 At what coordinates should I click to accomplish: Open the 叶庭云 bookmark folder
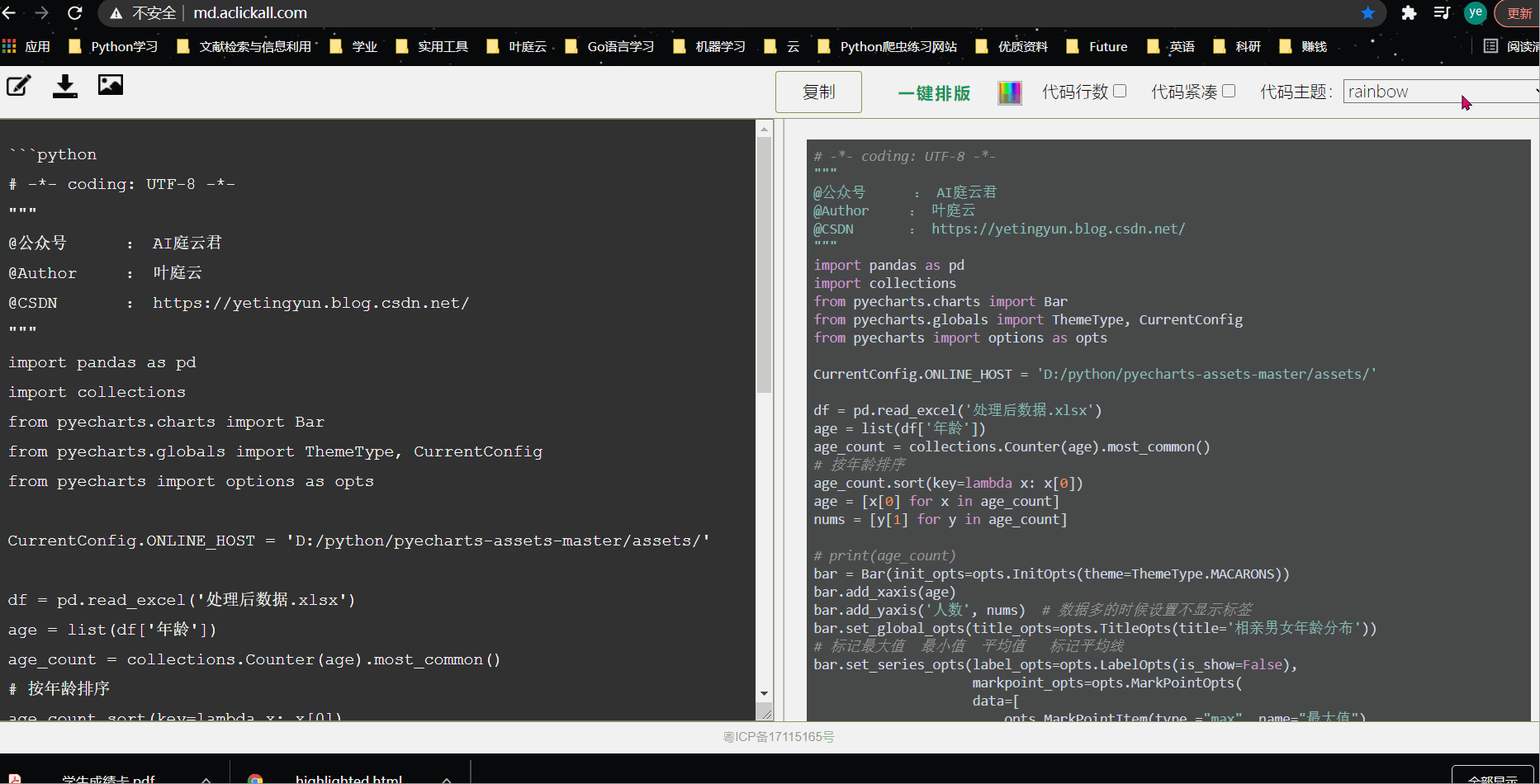click(517, 46)
